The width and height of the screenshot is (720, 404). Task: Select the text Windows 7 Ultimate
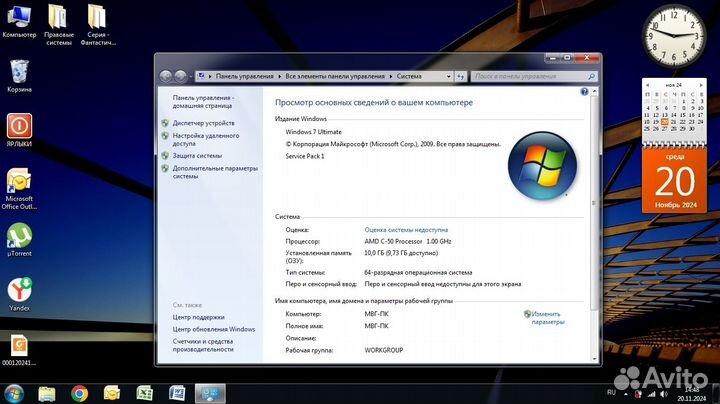point(314,132)
